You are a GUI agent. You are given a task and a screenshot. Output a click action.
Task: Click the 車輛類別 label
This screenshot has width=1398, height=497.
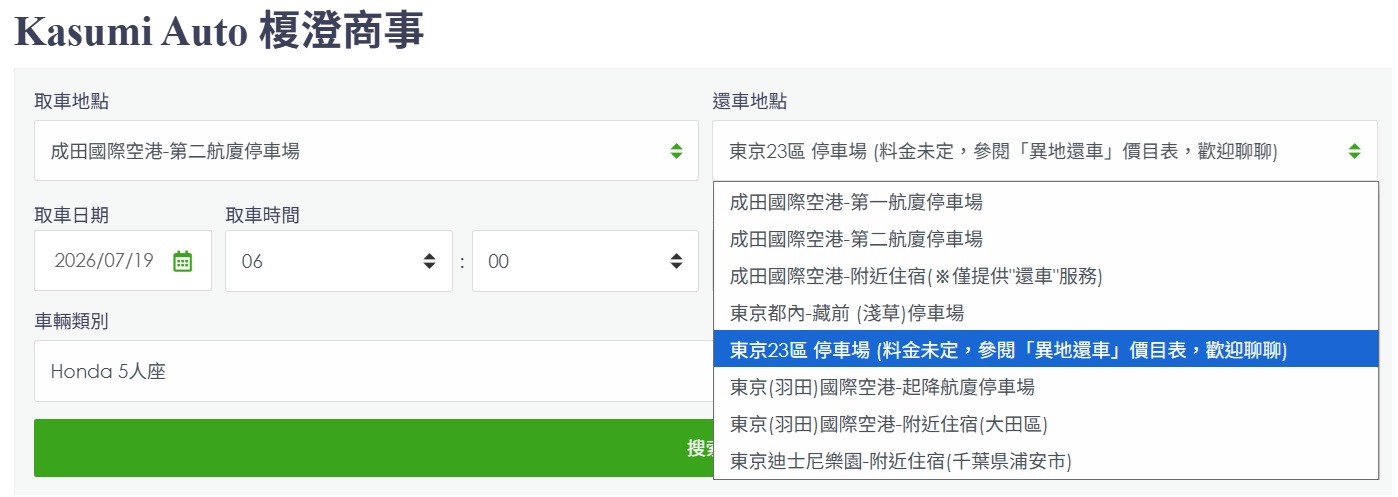click(x=71, y=321)
